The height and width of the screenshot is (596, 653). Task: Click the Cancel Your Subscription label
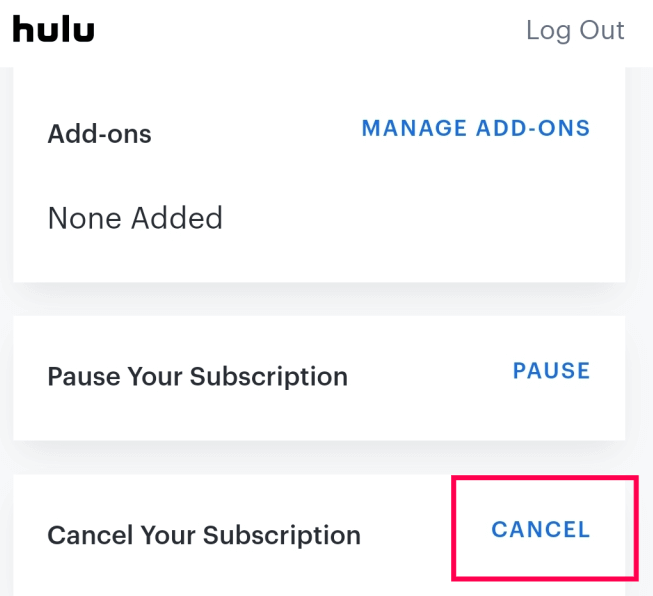pyautogui.click(x=204, y=534)
